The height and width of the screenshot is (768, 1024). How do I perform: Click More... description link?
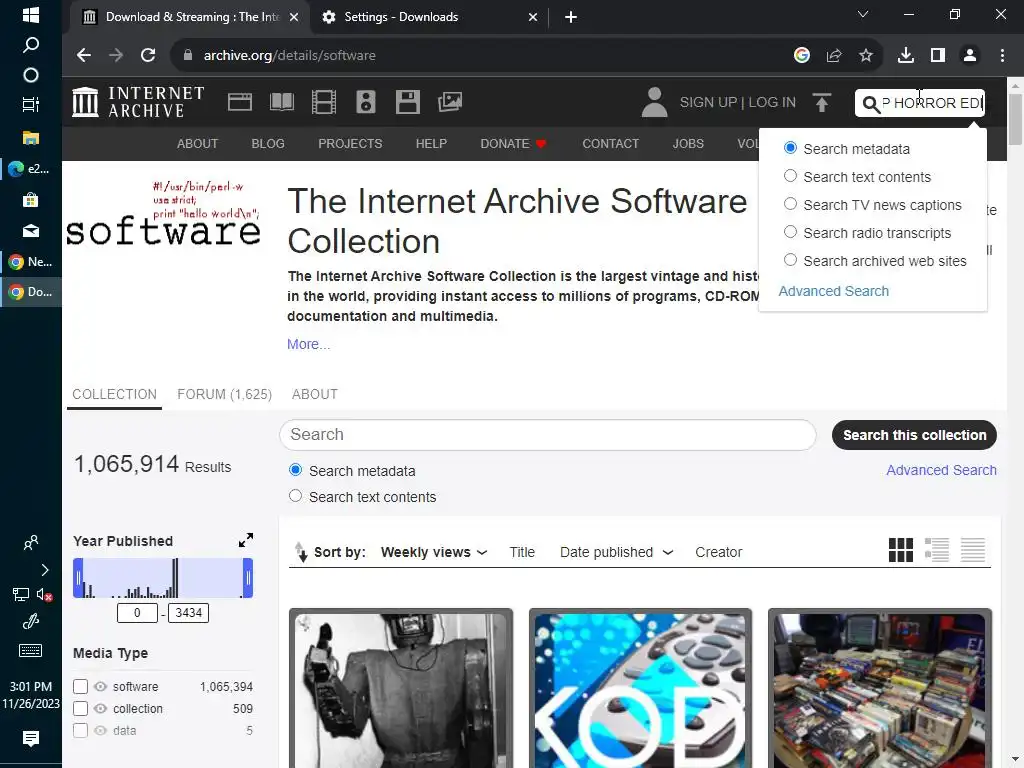coord(308,344)
